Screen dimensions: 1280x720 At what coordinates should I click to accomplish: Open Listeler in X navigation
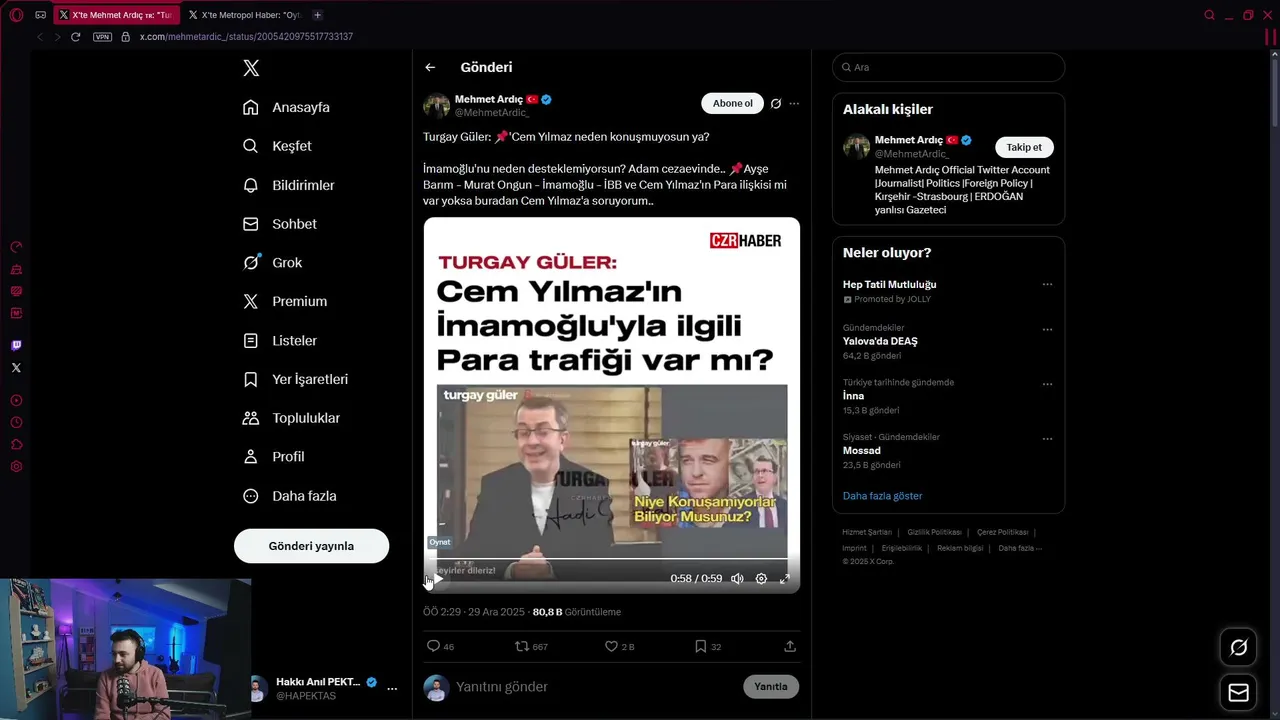coord(280,340)
